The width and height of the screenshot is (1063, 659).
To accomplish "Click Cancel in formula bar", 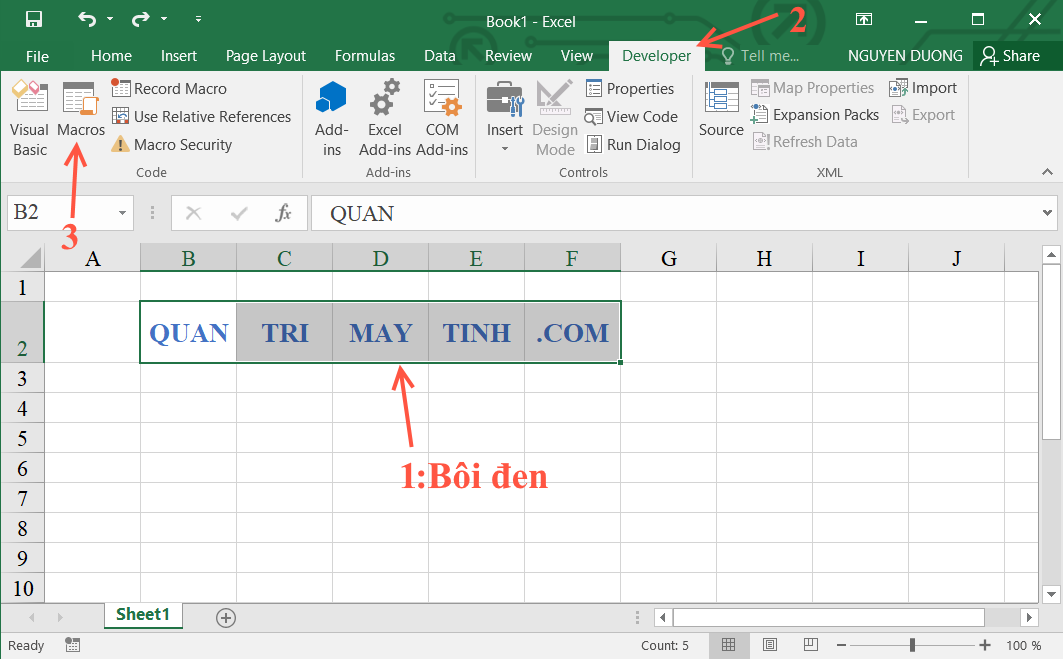I will [193, 214].
